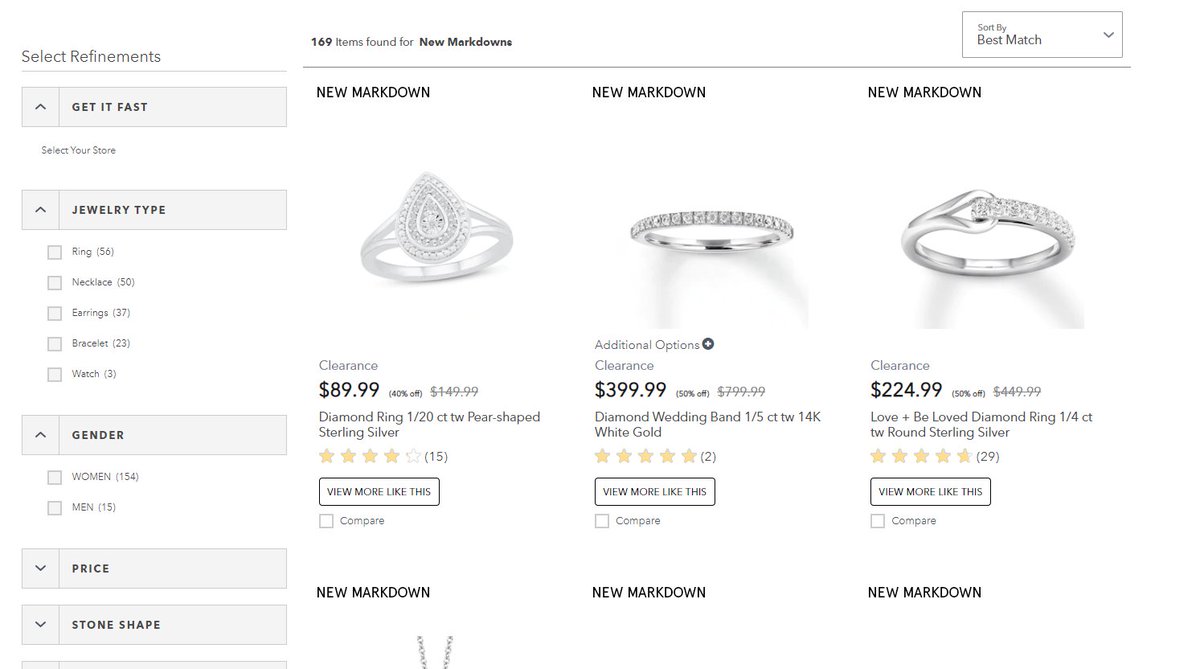Enable the WOMEN gender filter

point(55,477)
